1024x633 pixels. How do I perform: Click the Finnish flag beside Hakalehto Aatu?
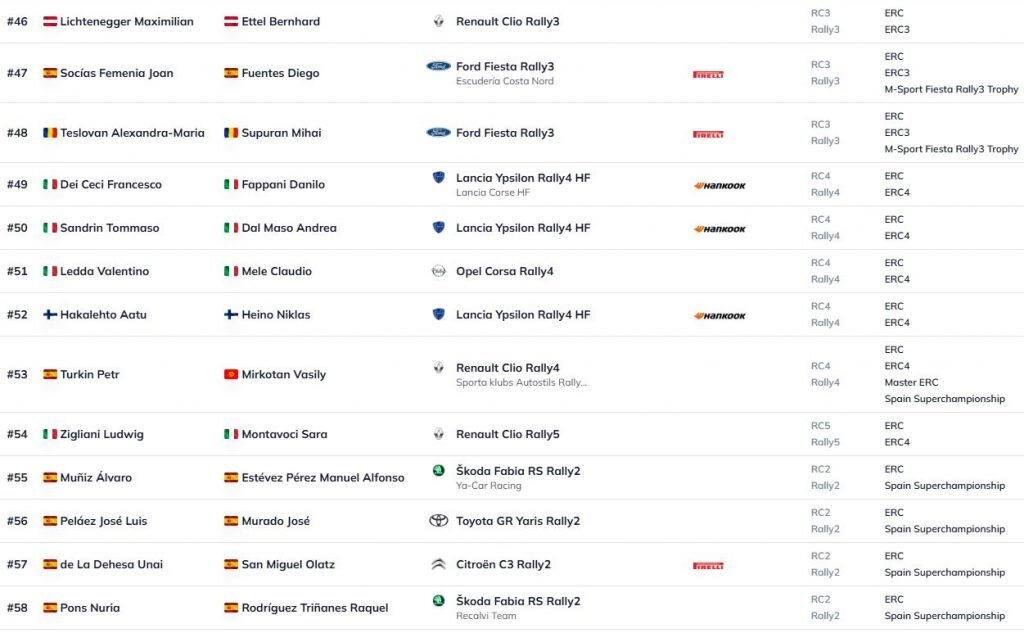49,315
